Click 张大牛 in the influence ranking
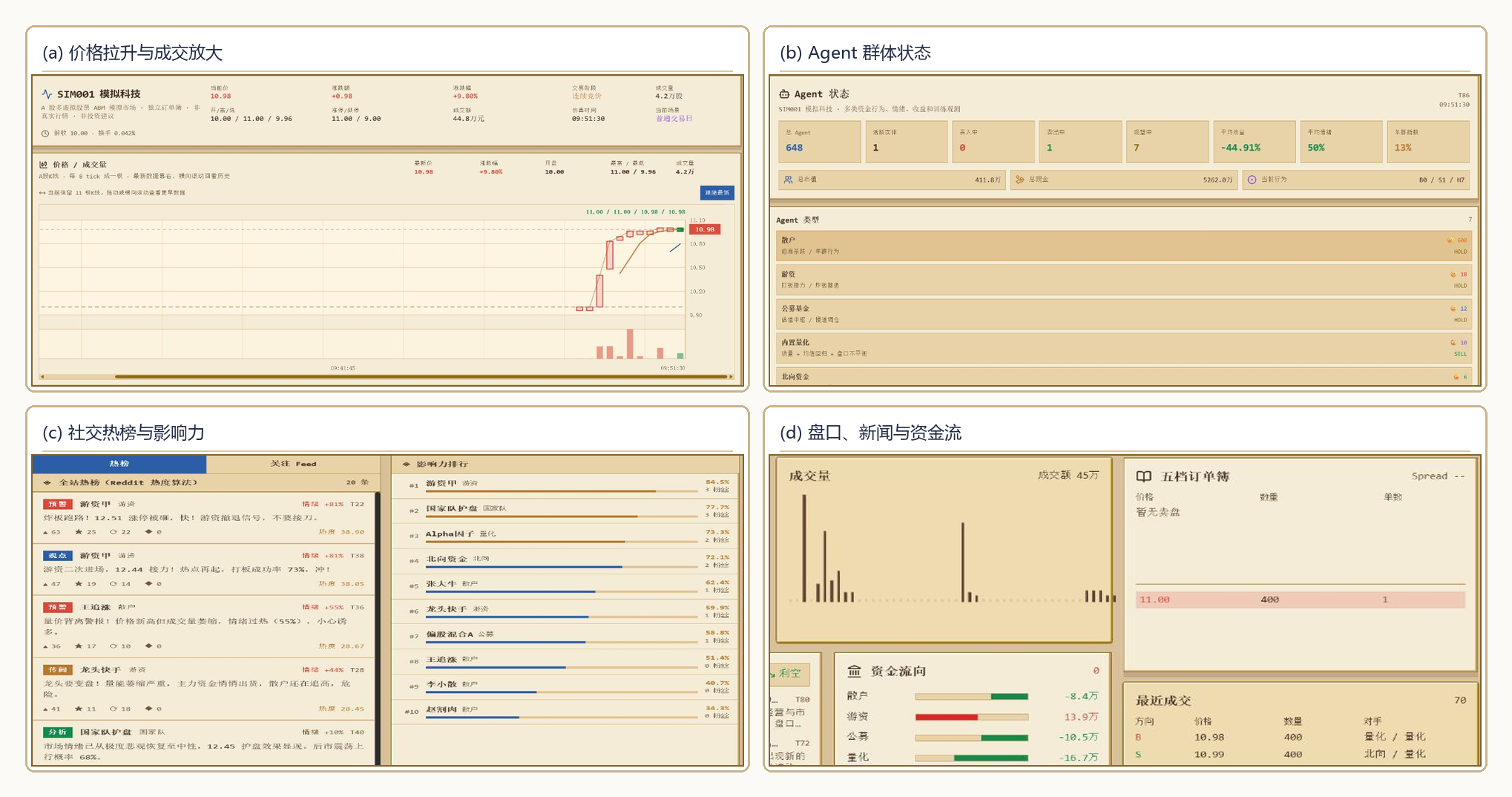Viewport: 1512px width, 797px height. [441, 584]
